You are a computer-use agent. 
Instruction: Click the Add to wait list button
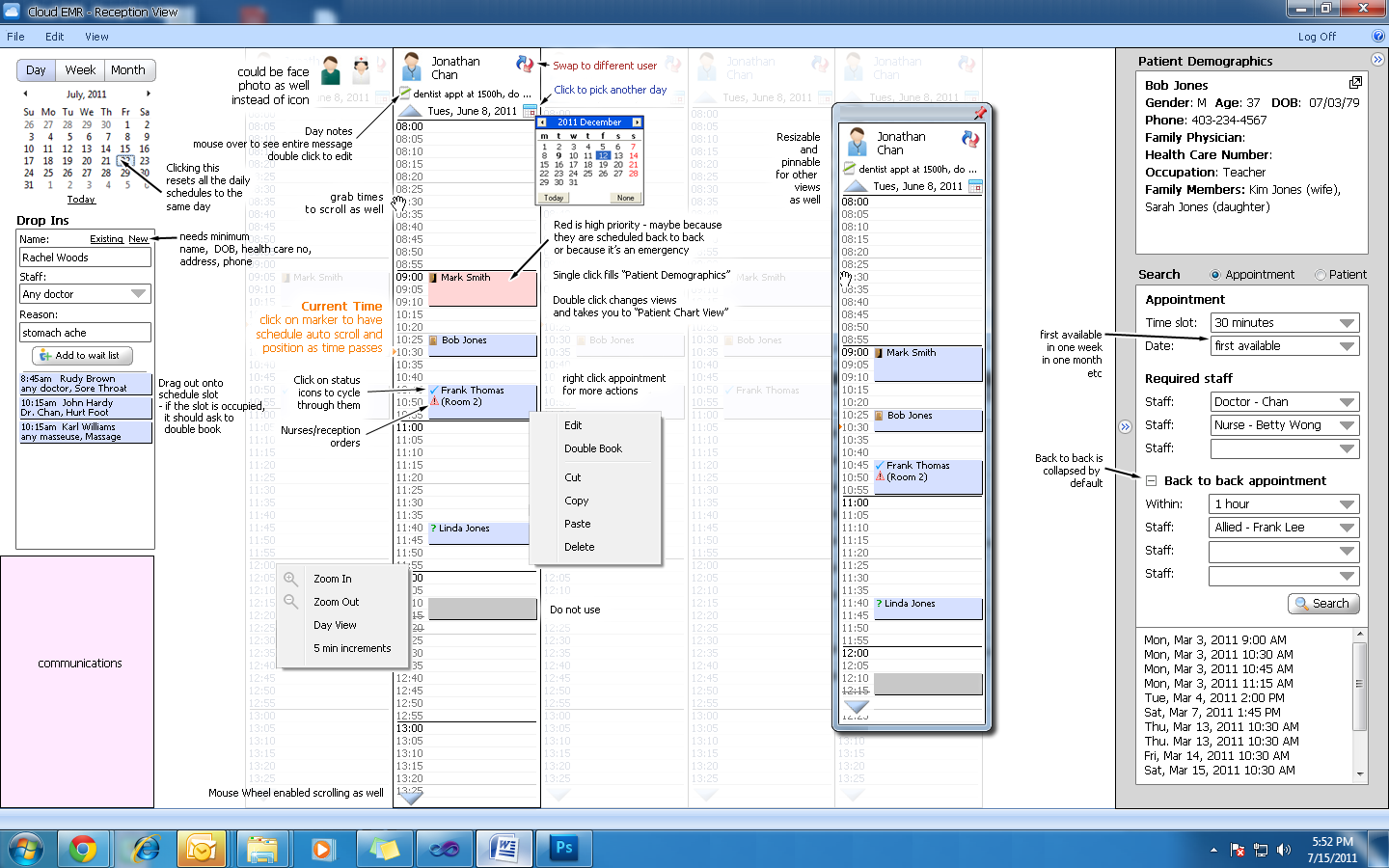coord(82,355)
